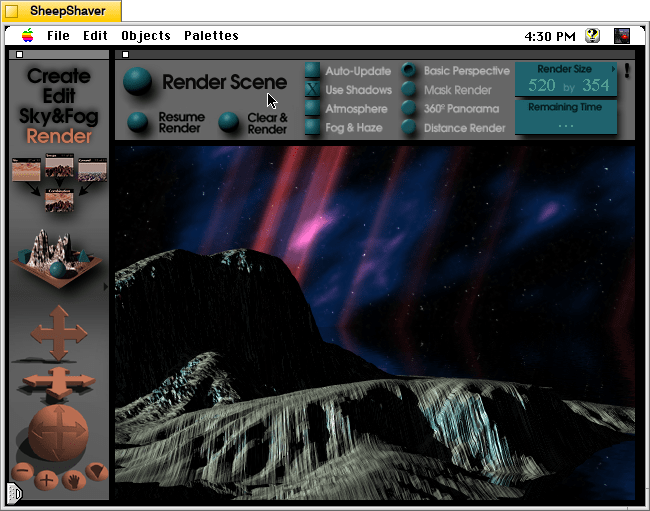
Task: Click the upright four-arrow camera cross
Action: point(59,333)
